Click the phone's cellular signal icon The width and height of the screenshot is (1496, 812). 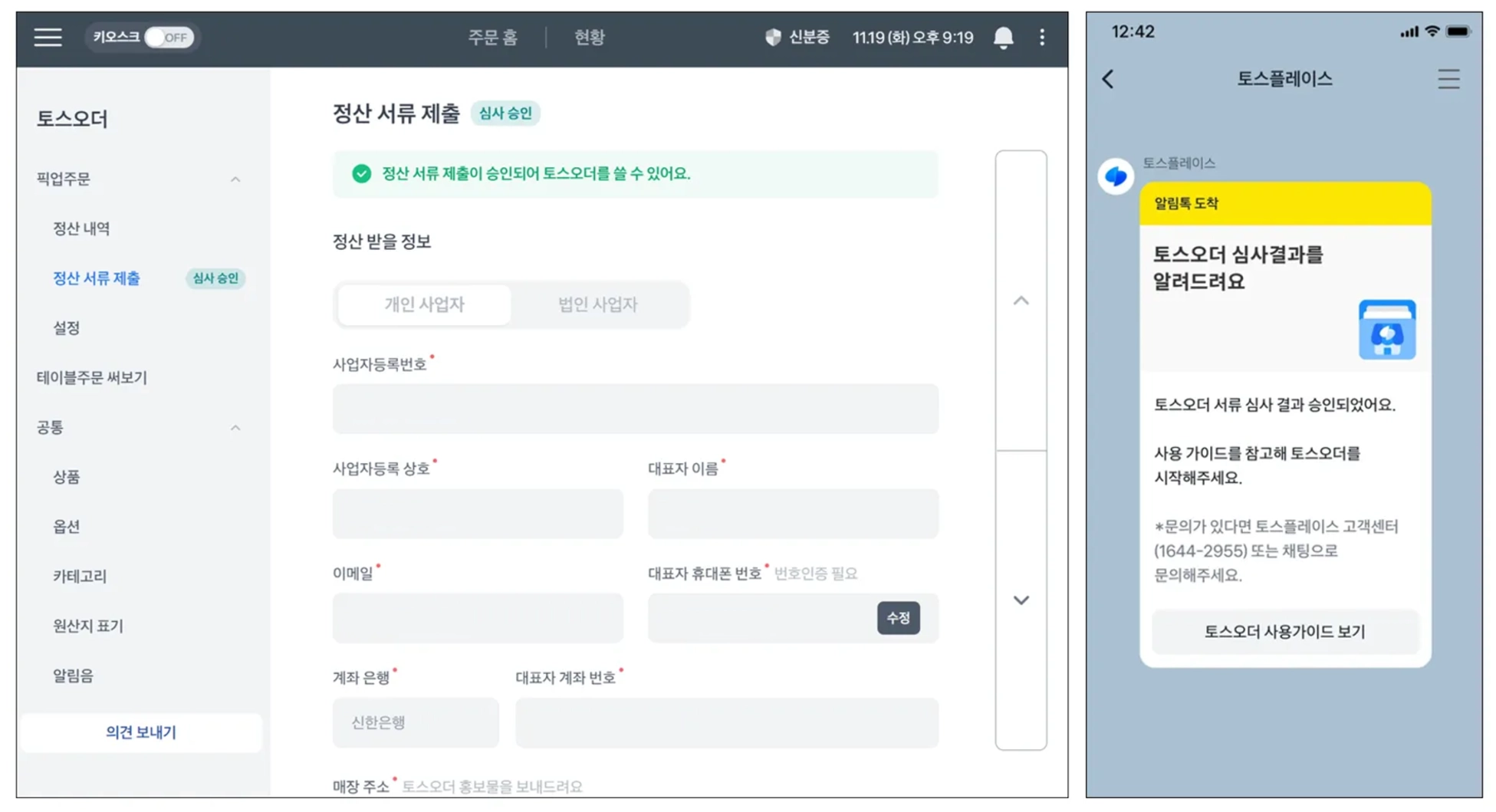coord(1409,31)
